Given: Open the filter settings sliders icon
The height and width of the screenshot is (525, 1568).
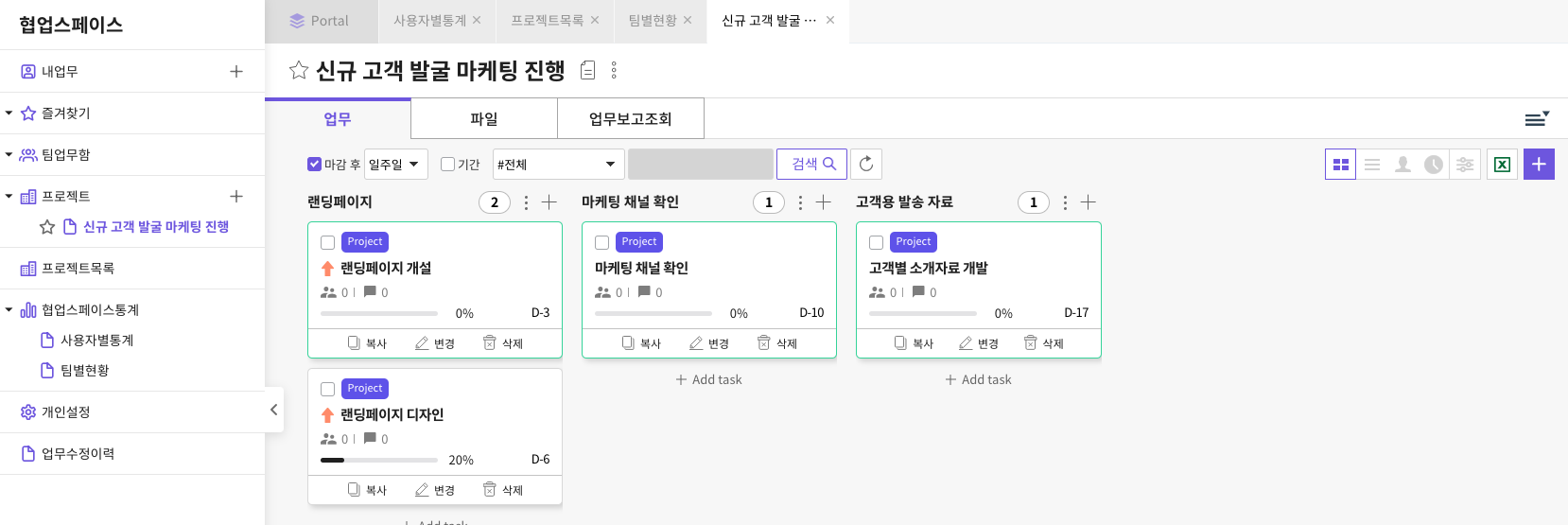Looking at the screenshot, I should coord(1465,165).
